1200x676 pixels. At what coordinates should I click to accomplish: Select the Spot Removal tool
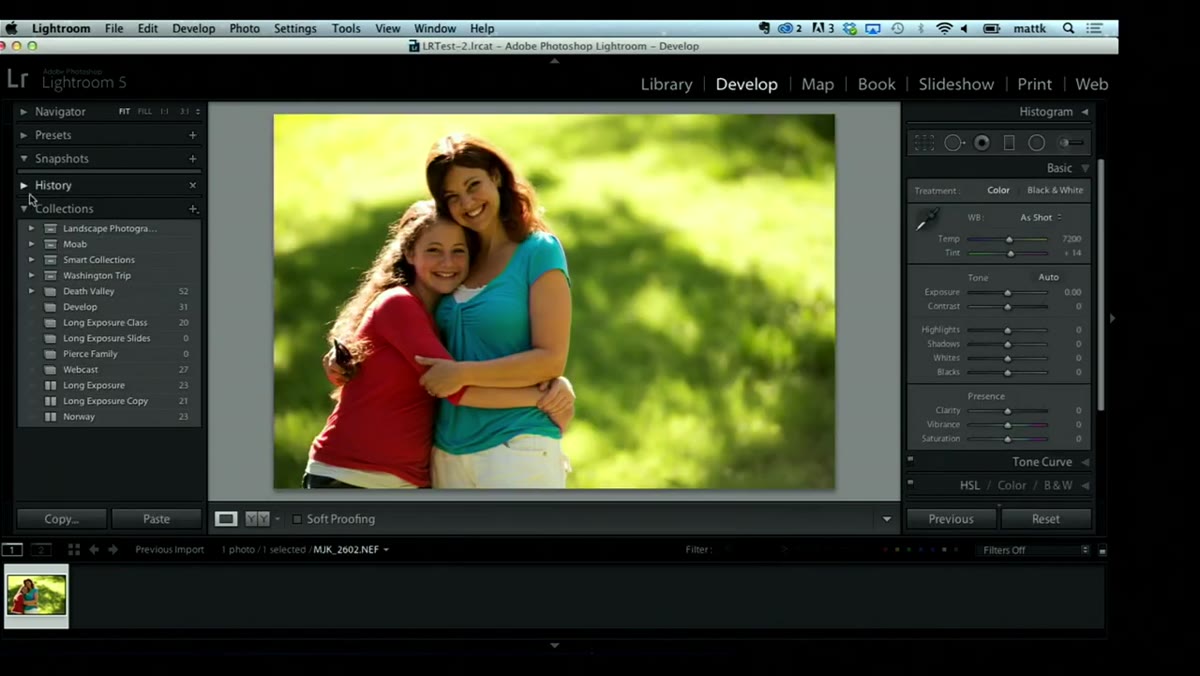(954, 143)
